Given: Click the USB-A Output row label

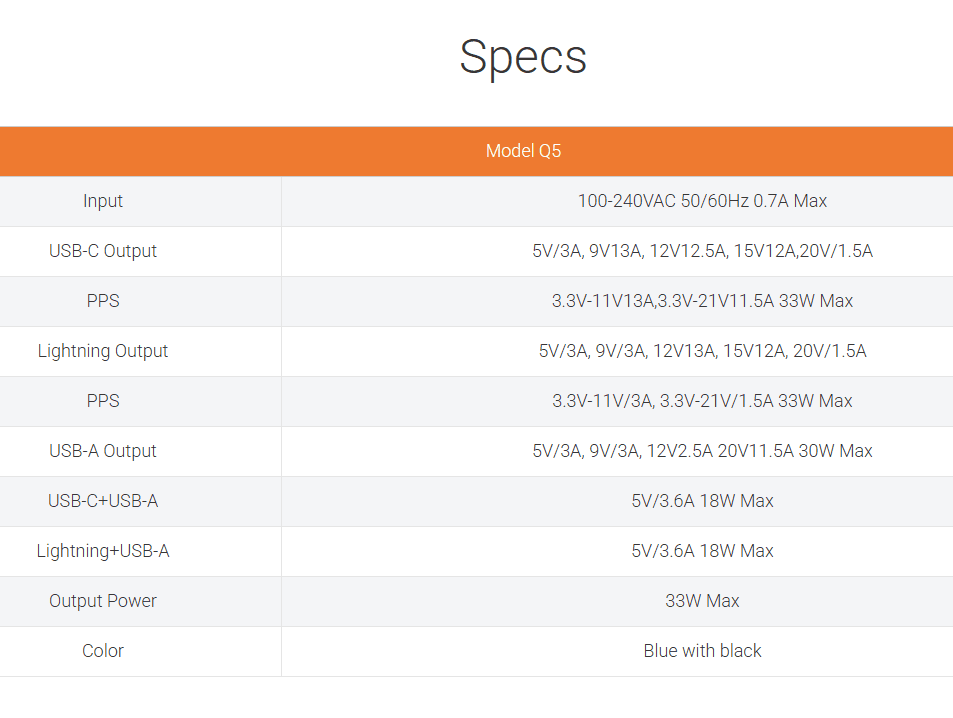Looking at the screenshot, I should [x=103, y=451].
